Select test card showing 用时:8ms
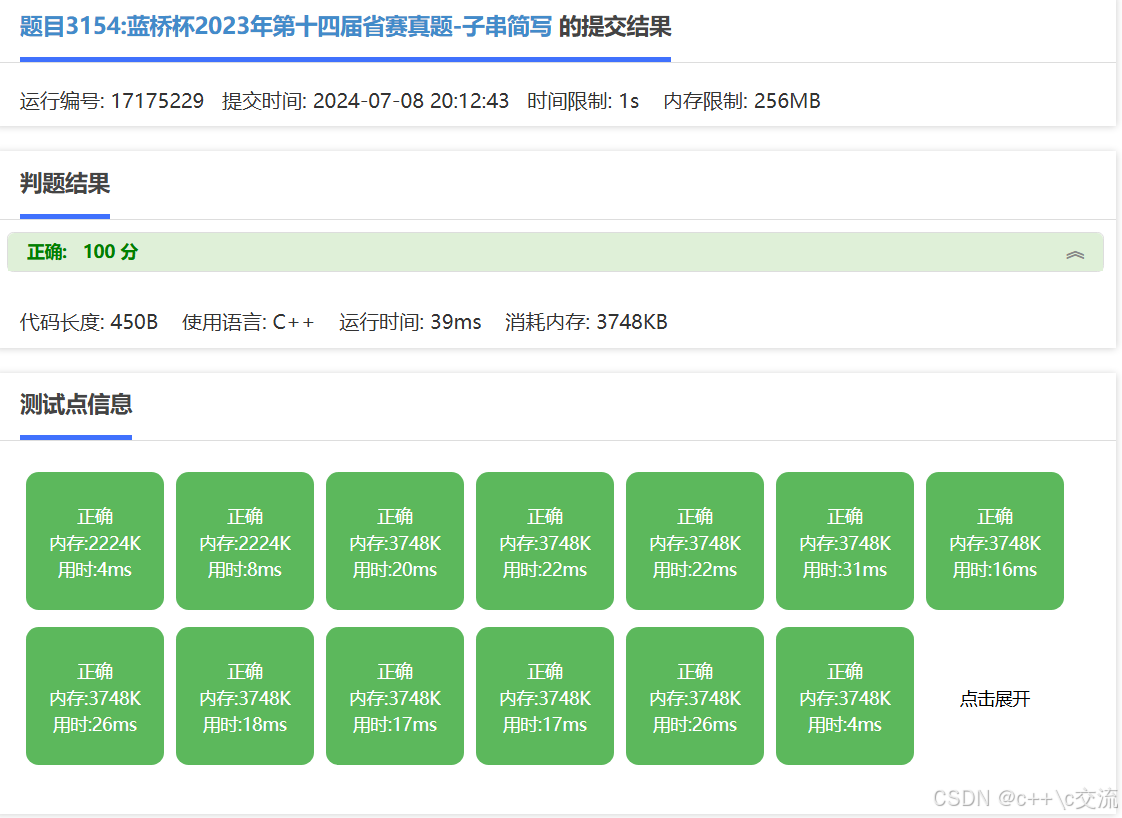 pyautogui.click(x=245, y=541)
